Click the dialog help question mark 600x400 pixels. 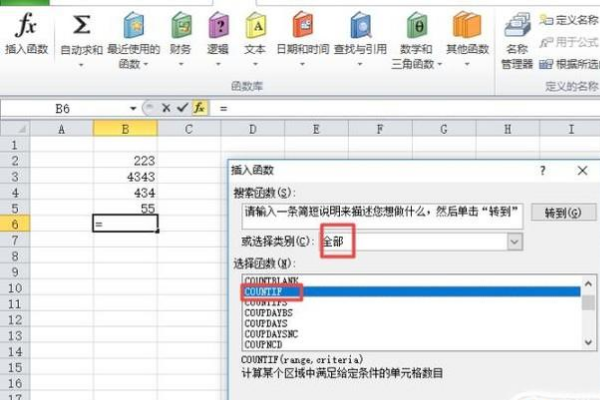pos(542,170)
